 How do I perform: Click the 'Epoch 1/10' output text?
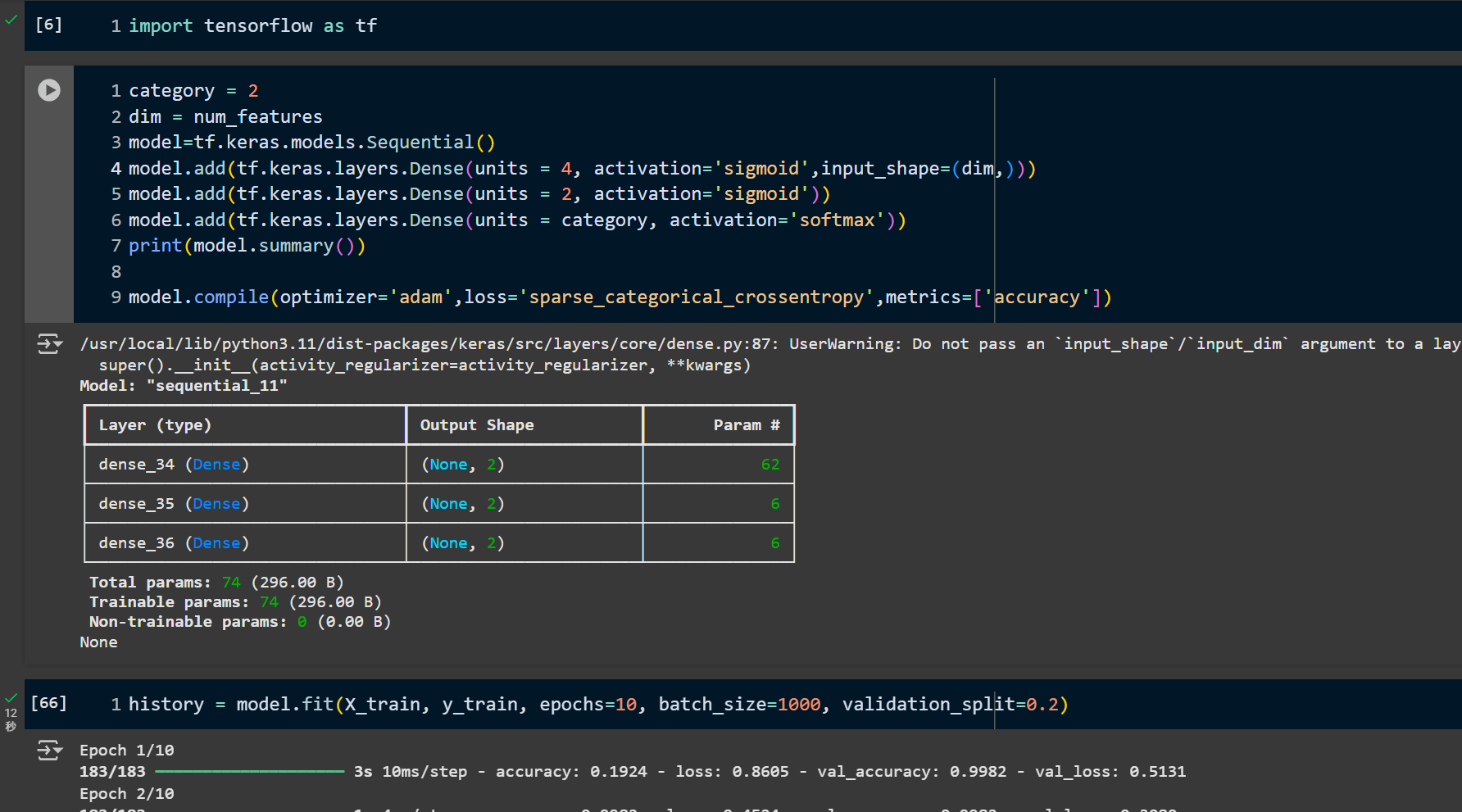click(x=127, y=750)
